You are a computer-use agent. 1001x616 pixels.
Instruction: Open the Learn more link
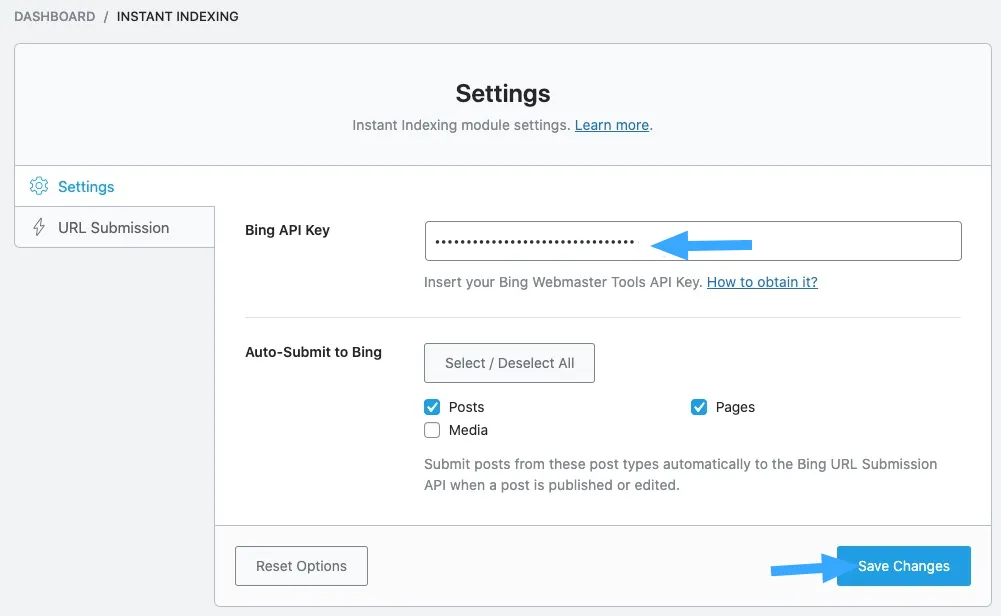point(612,125)
